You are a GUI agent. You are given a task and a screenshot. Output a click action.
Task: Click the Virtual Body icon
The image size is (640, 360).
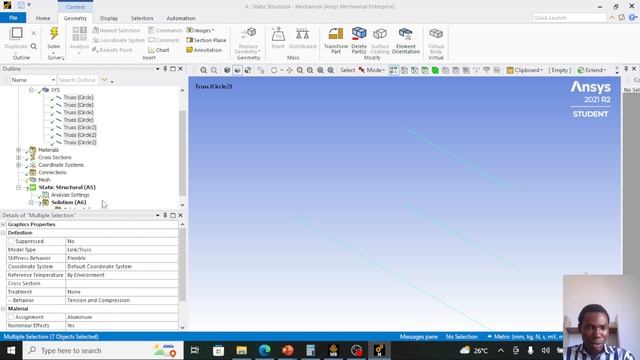436,33
